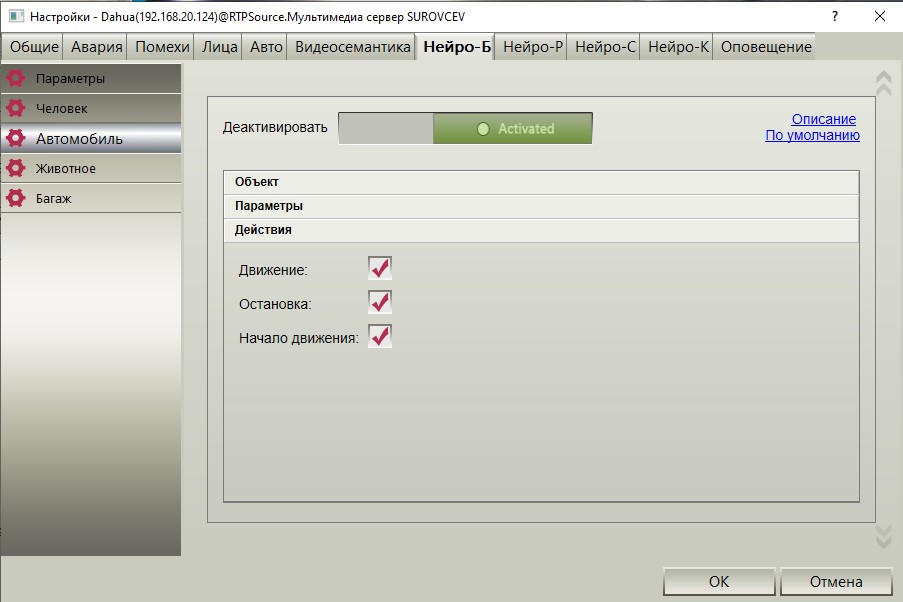Image resolution: width=903 pixels, height=602 pixels.
Task: Switch to the Нейро-Р tab
Action: click(x=533, y=47)
